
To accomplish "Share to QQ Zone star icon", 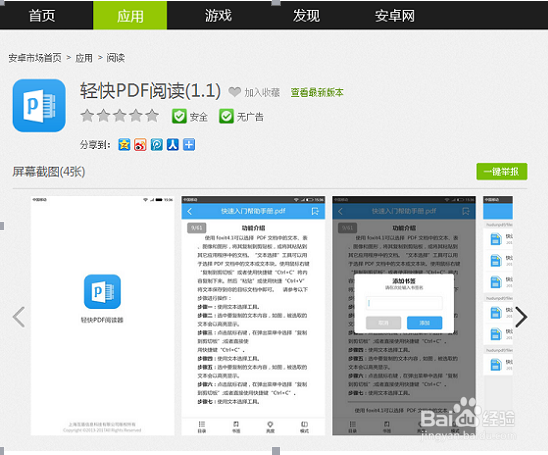I will pyautogui.click(x=124, y=144).
